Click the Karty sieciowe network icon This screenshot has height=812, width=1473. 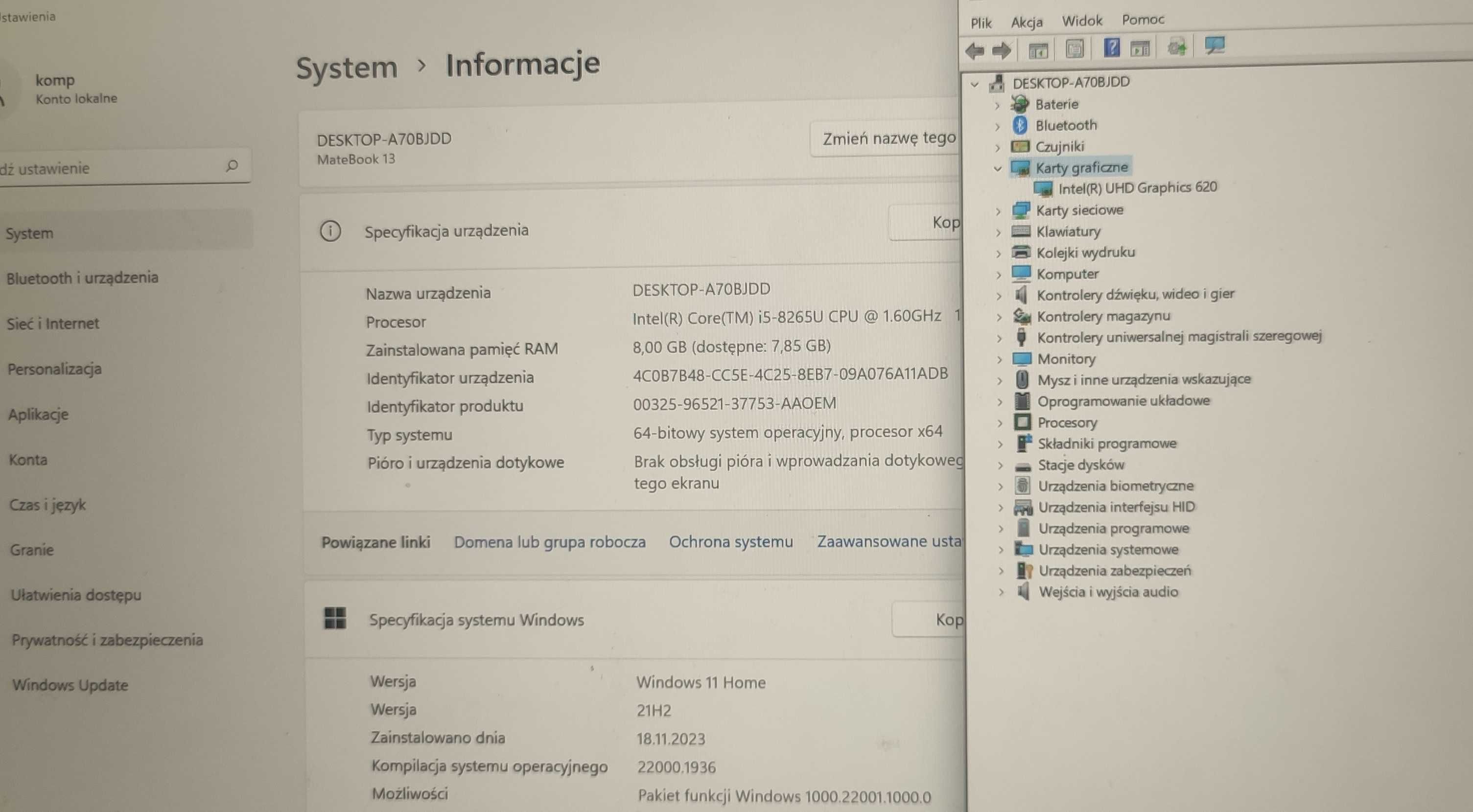(x=1021, y=210)
